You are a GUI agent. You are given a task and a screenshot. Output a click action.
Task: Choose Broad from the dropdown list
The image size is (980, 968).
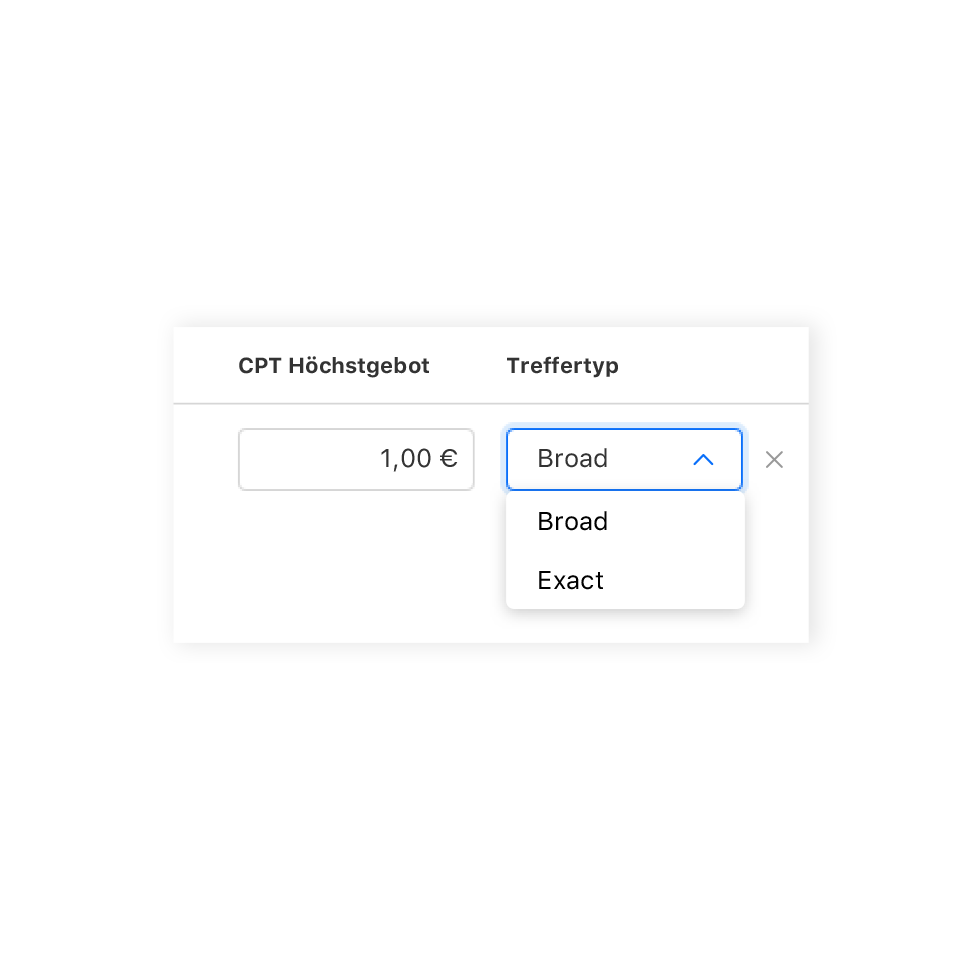coord(573,522)
